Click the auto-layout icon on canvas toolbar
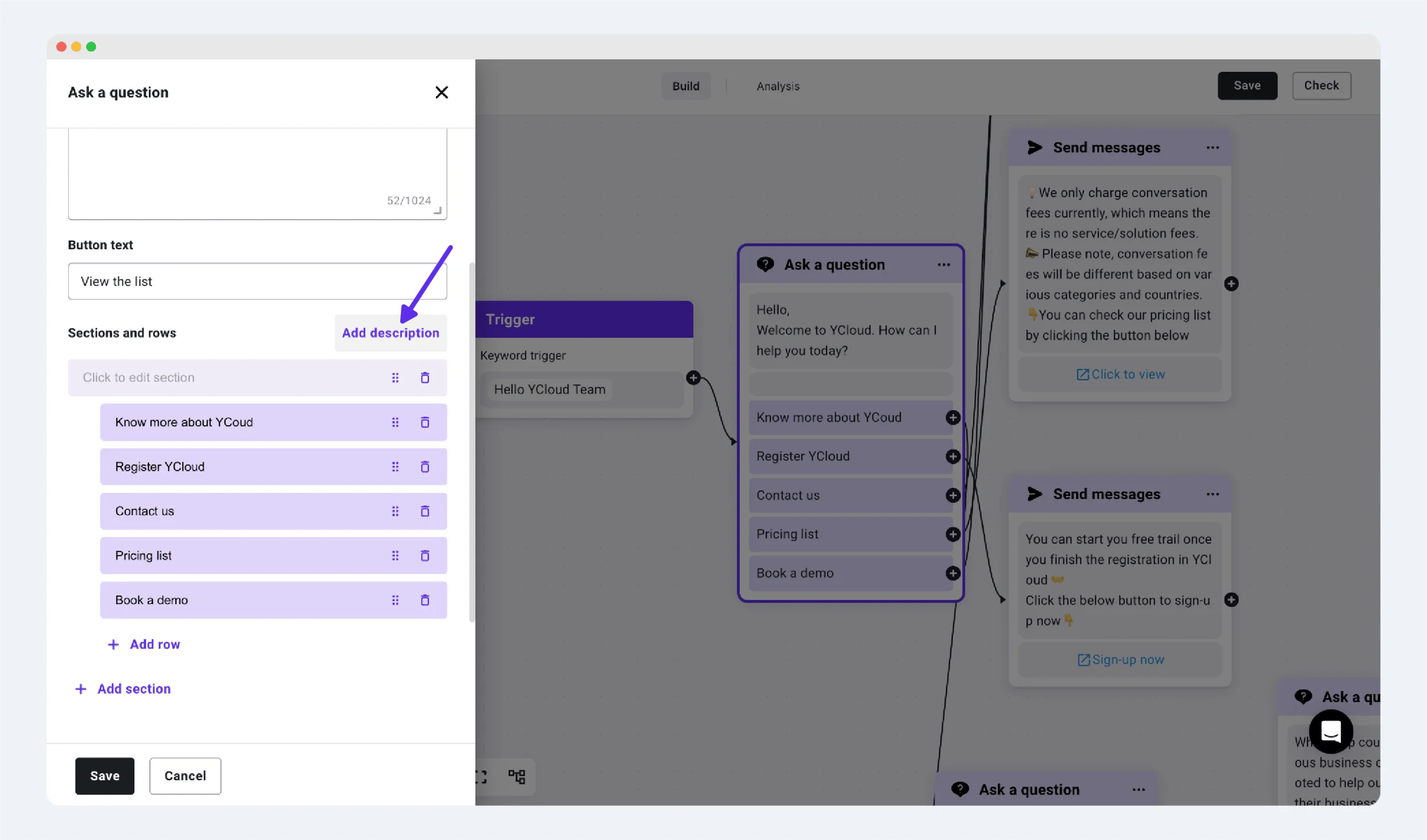The image size is (1427, 840). tap(517, 776)
